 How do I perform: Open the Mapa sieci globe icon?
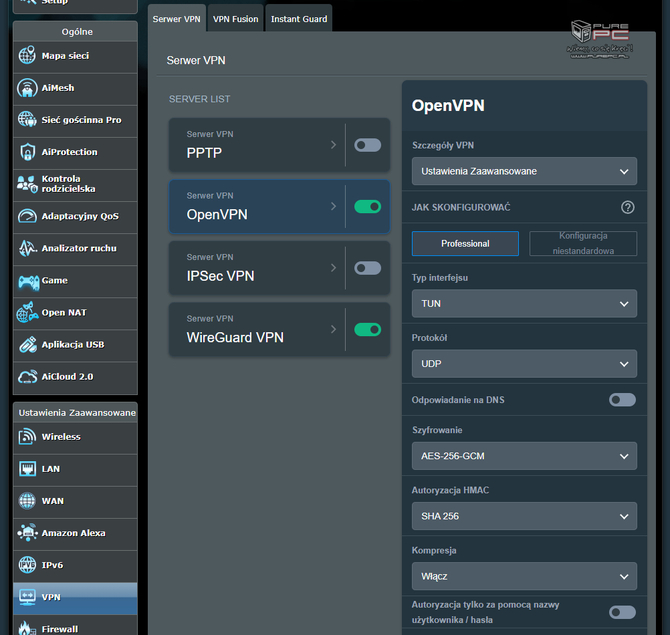27,56
